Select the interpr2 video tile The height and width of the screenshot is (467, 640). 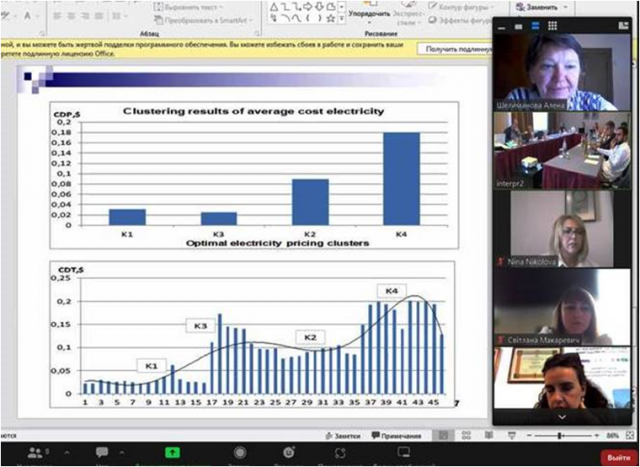click(x=562, y=150)
